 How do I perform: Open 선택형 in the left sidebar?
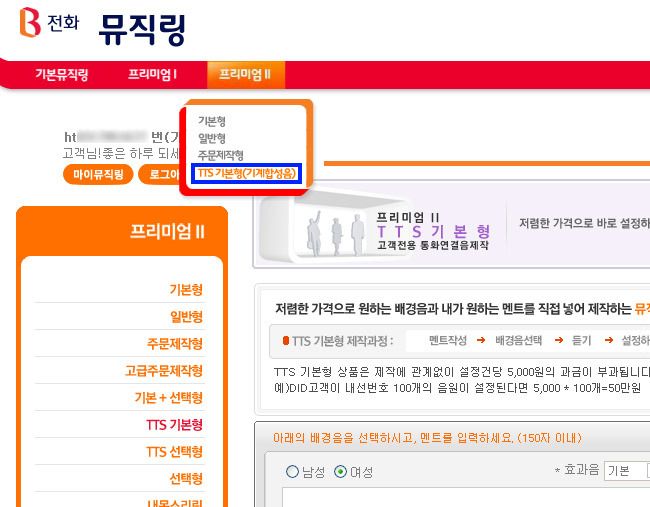coord(186,479)
